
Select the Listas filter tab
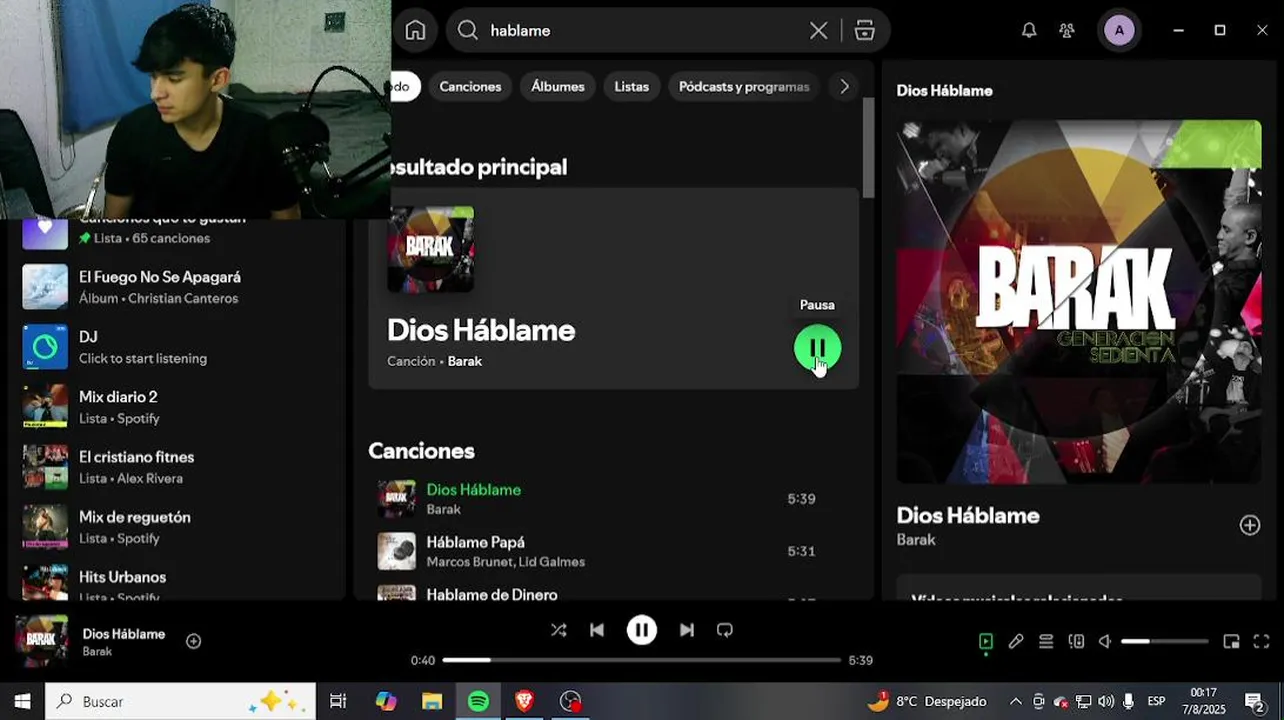point(631,86)
